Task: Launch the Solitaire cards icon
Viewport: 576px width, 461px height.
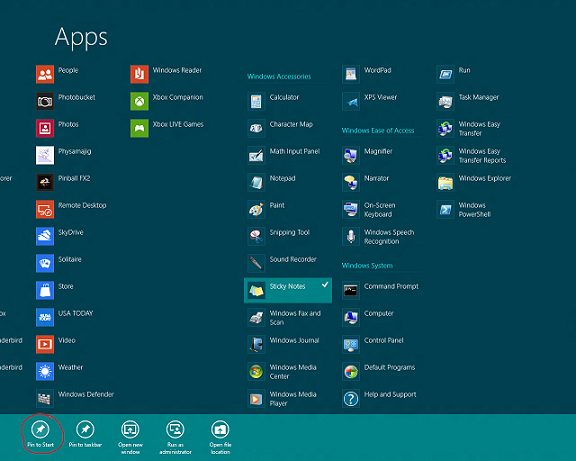Action: tap(45, 263)
